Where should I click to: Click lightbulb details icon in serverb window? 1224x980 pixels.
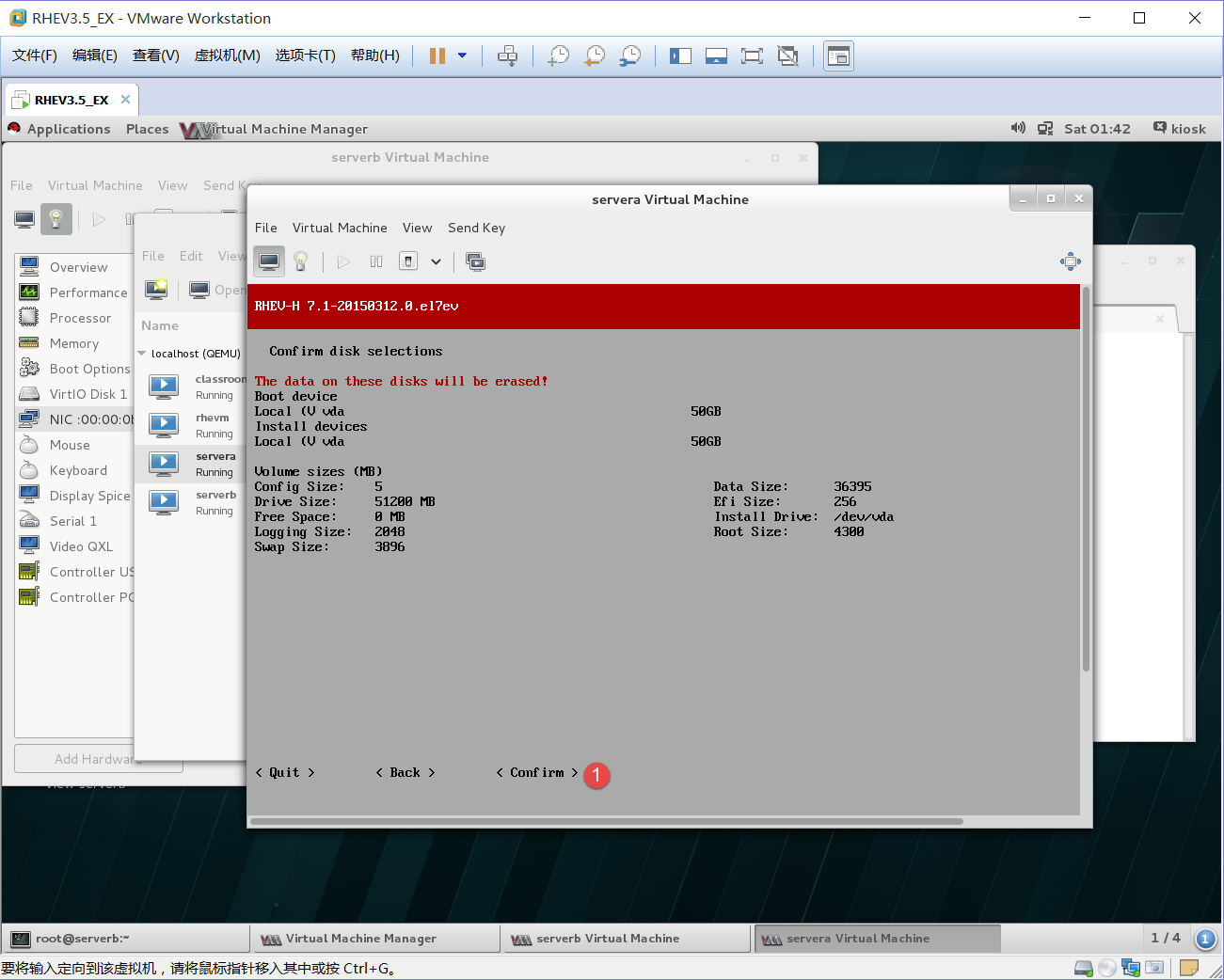click(56, 219)
